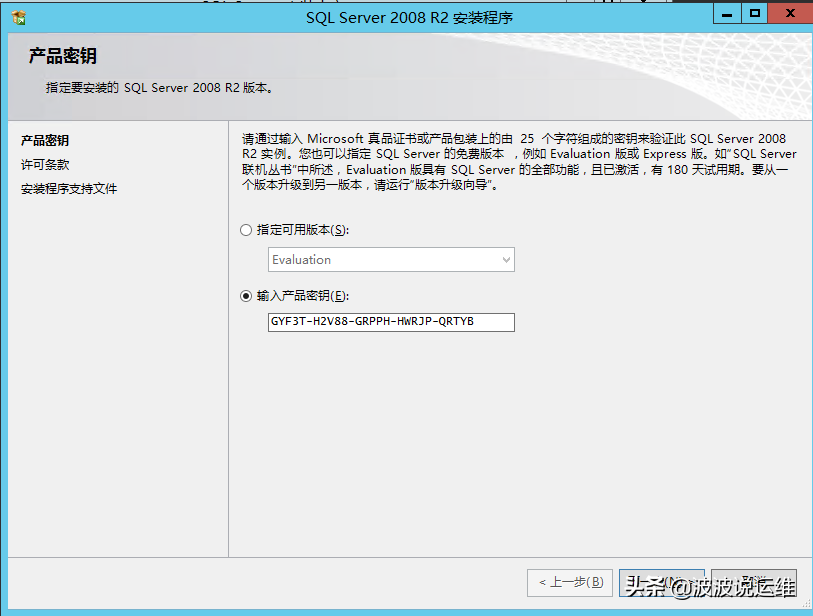Click the 指定要安装的 SQL Server 2008 R2 版本 subtitle
813x616 pixels.
tap(159, 88)
